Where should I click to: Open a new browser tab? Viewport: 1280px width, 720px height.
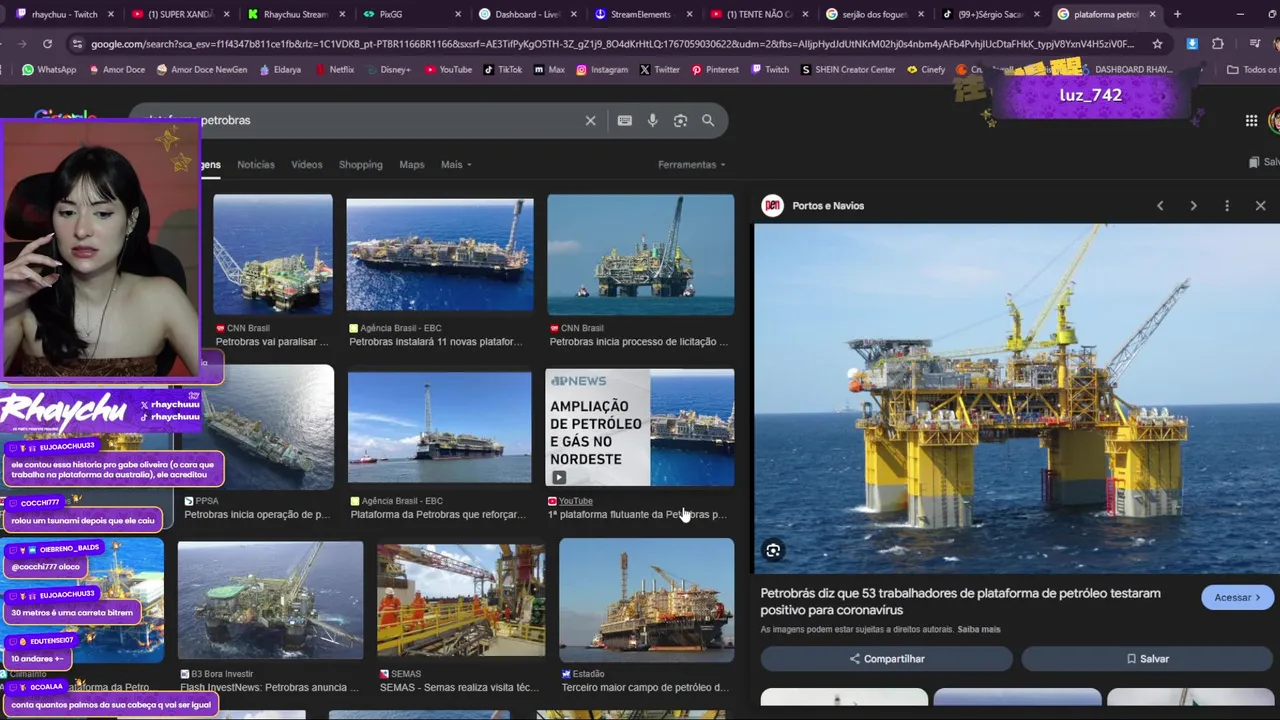pyautogui.click(x=1177, y=14)
